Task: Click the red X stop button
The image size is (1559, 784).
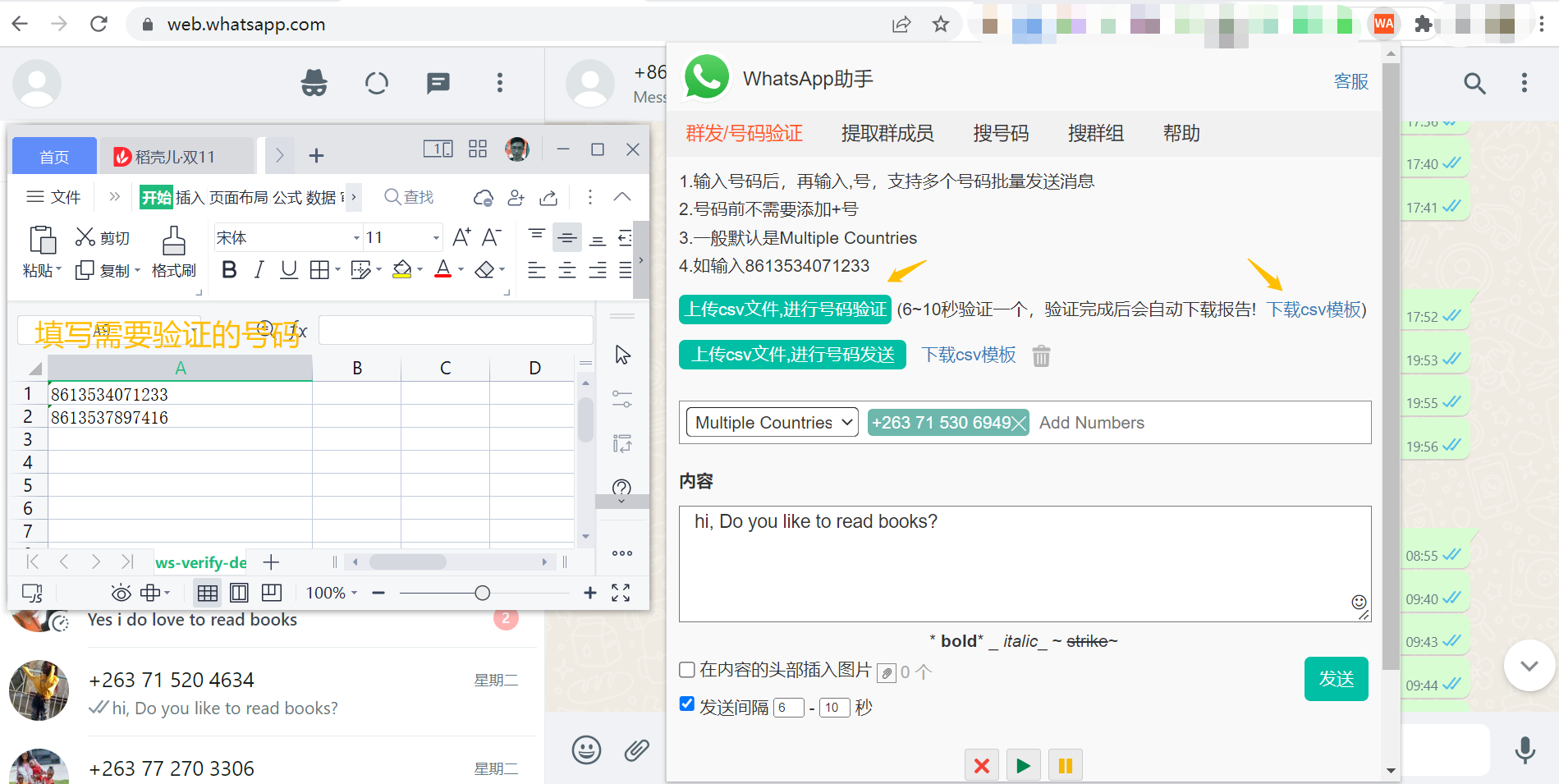Action: (x=981, y=766)
